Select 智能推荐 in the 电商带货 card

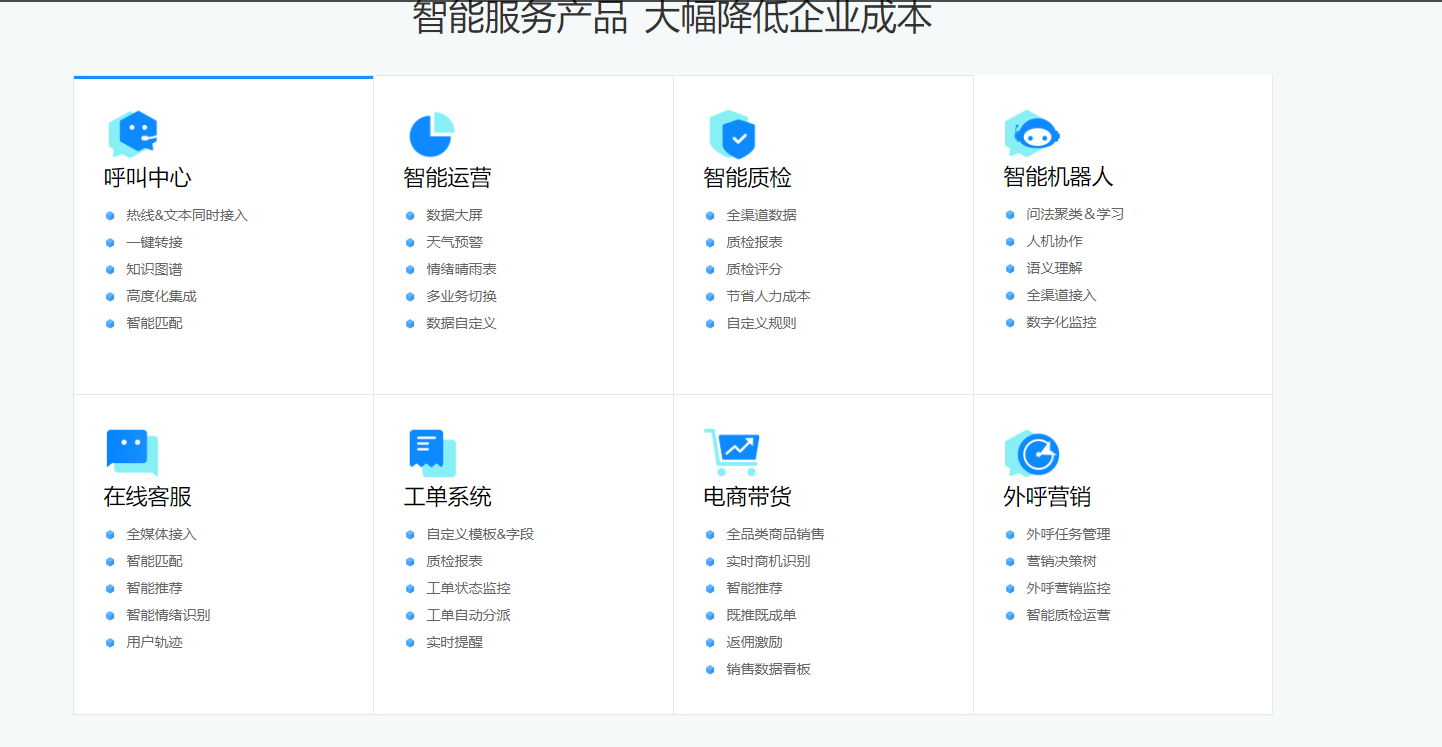pos(754,588)
